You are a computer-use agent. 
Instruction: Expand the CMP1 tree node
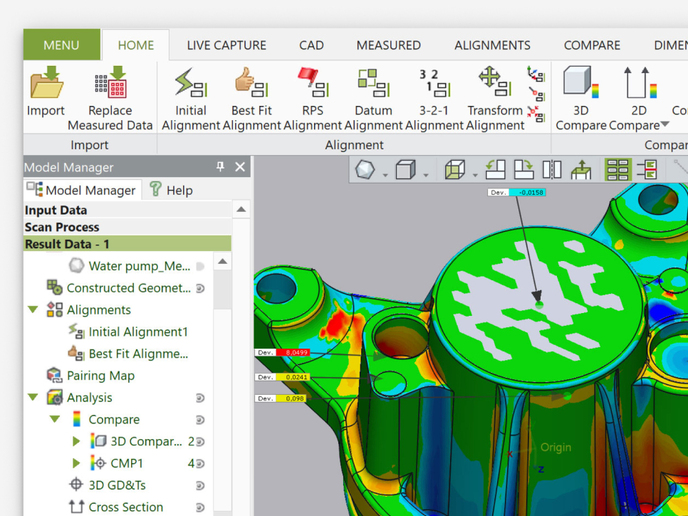77,464
